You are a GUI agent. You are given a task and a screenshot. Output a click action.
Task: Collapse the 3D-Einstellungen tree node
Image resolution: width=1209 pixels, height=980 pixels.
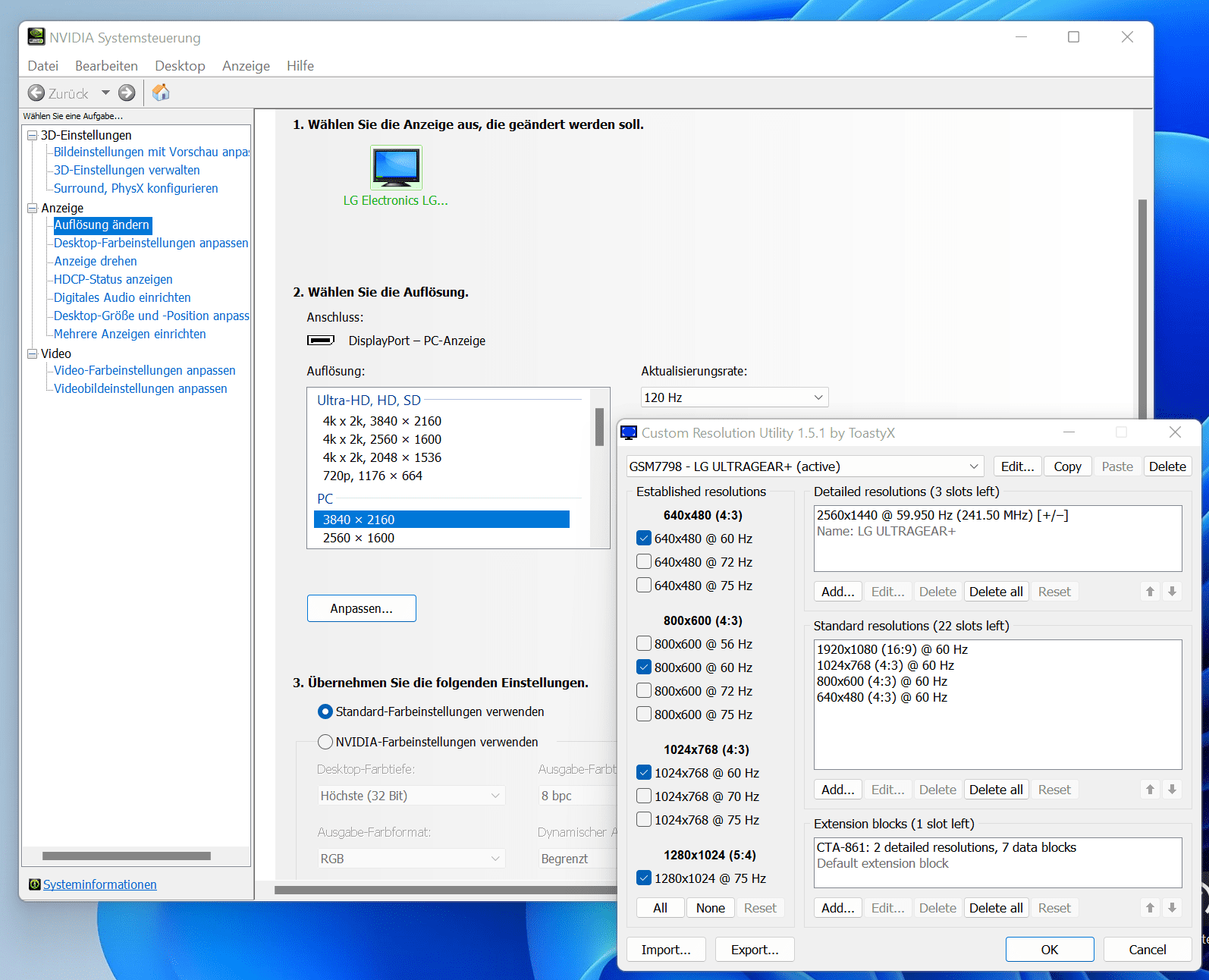[x=33, y=135]
